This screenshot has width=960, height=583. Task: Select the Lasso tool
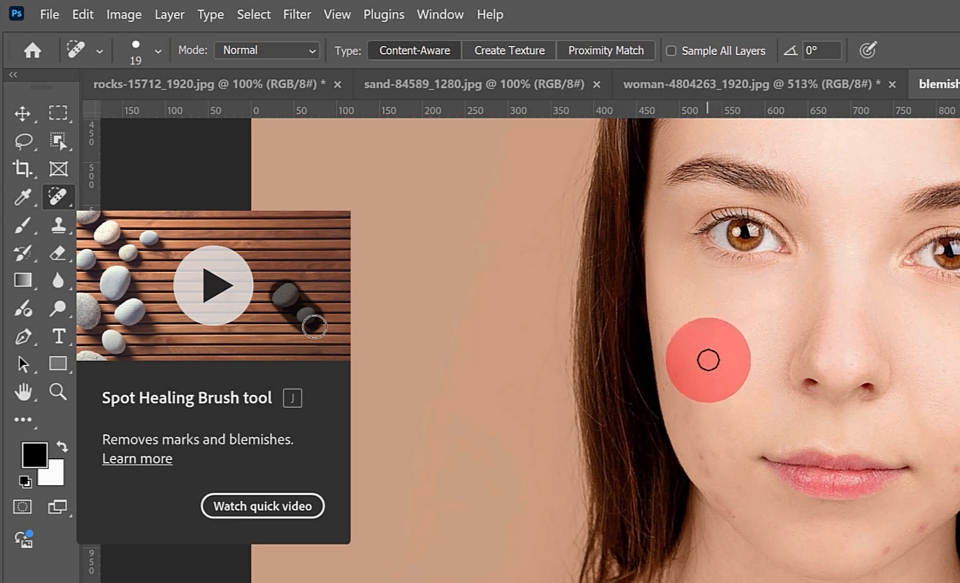tap(23, 141)
